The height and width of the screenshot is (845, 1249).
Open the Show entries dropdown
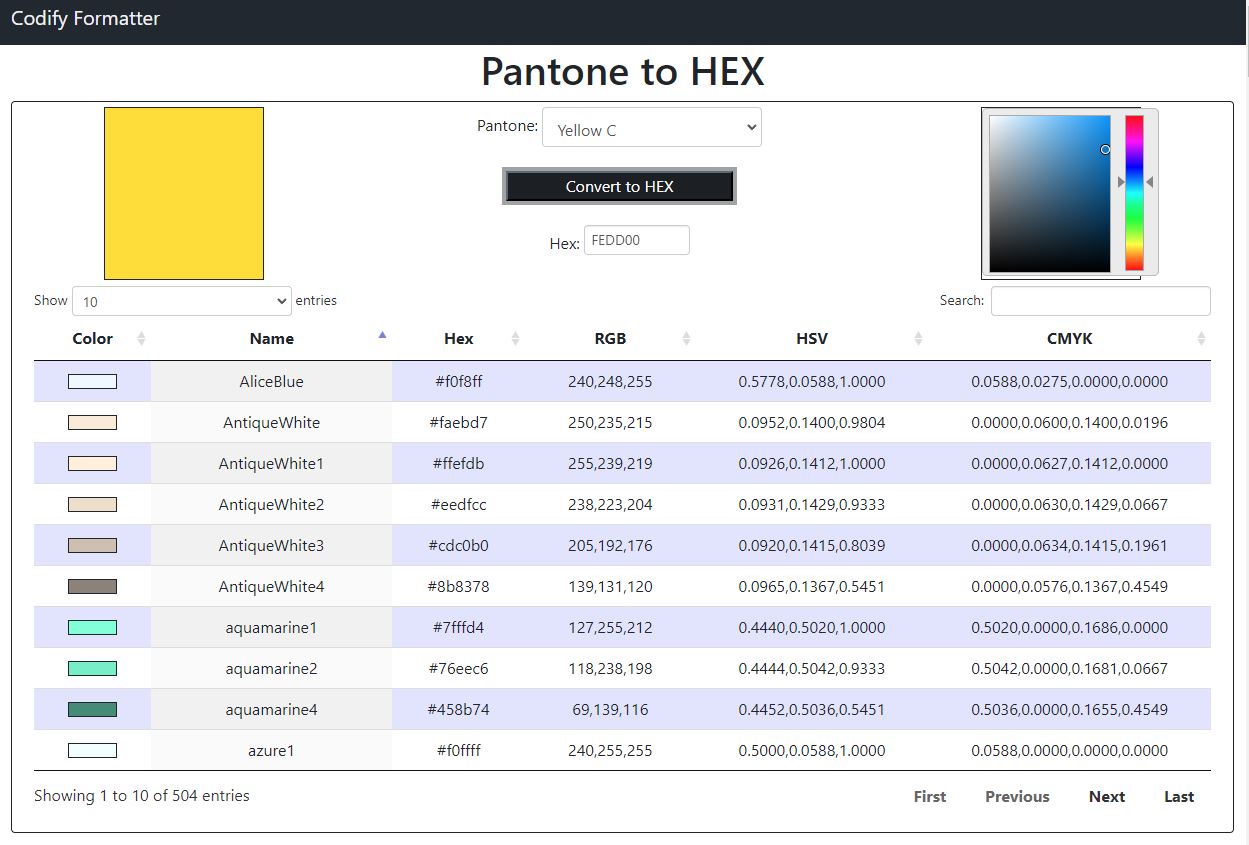[x=181, y=300]
